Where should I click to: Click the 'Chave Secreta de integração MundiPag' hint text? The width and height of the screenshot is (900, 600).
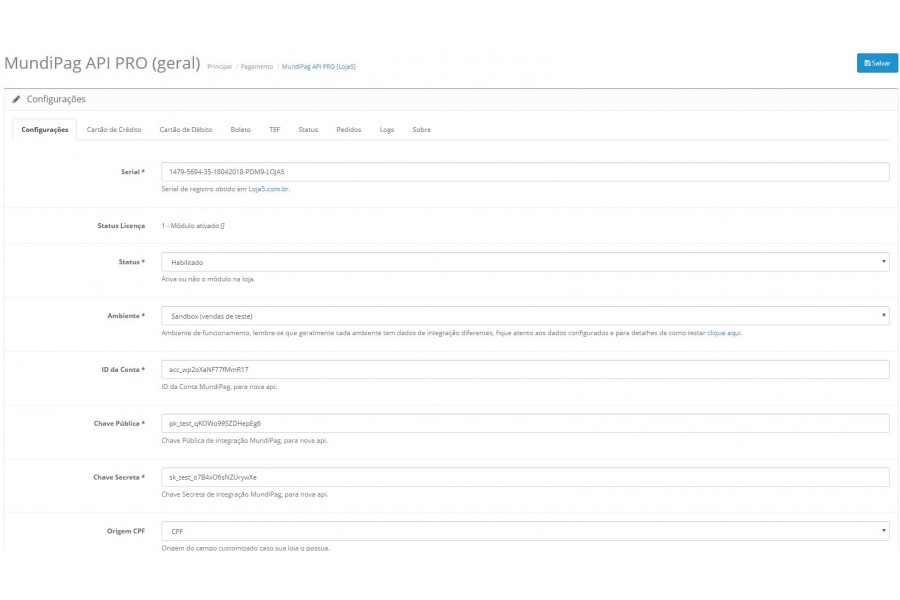click(x=245, y=494)
